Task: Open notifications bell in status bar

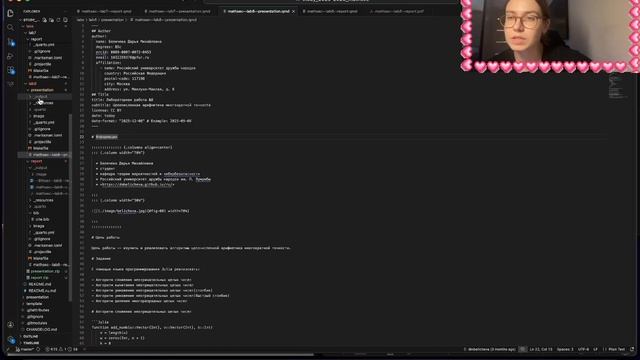Action: pos(632,349)
